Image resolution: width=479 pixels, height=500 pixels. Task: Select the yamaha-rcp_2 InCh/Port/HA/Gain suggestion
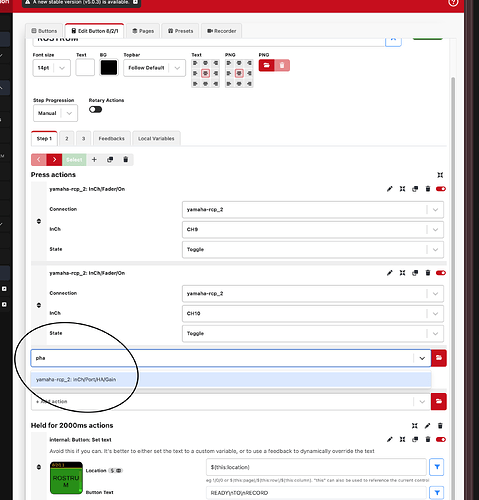[x=231, y=380]
